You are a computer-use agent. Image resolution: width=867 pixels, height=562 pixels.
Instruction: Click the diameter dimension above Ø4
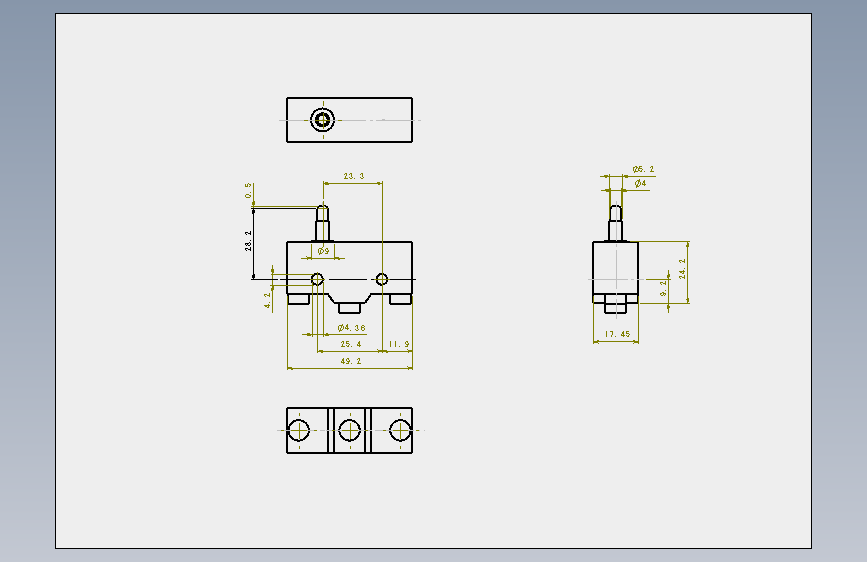click(643, 169)
